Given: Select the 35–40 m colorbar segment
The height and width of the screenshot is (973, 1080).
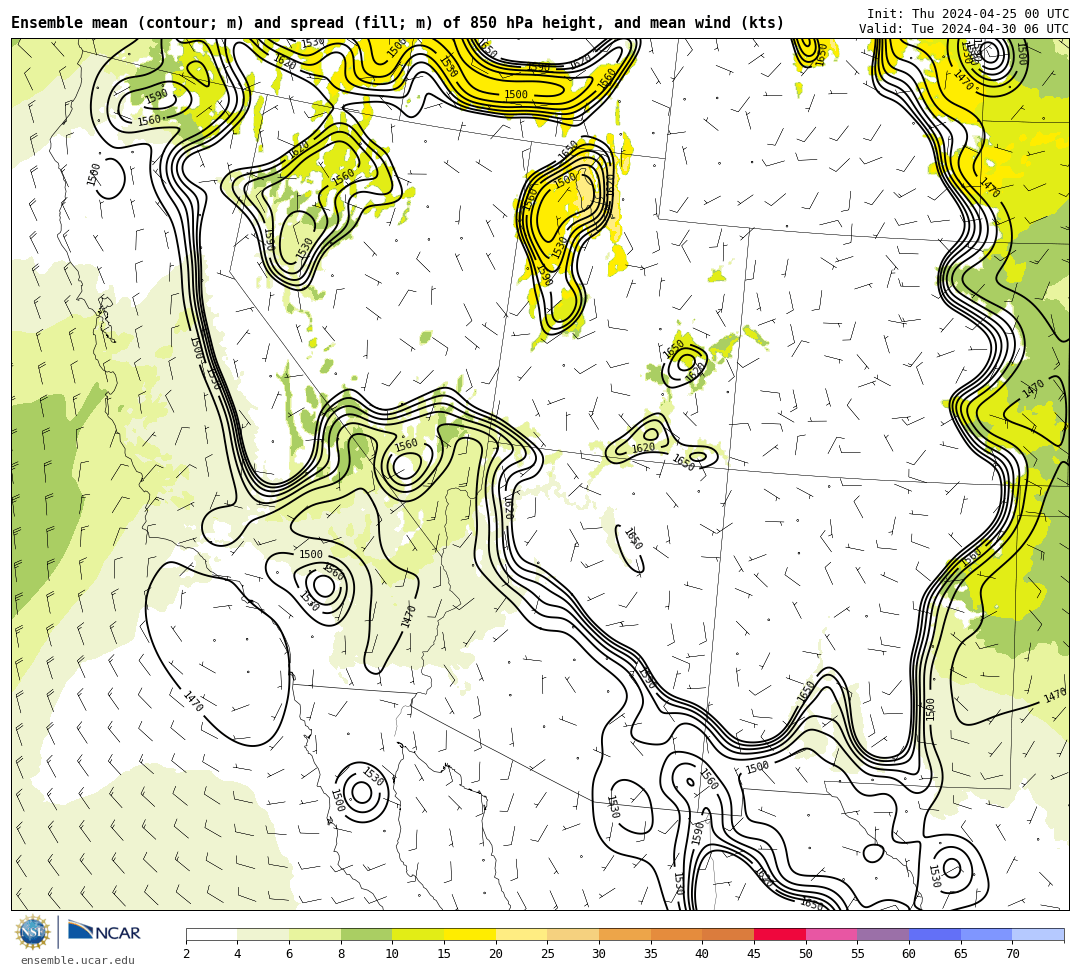Looking at the screenshot, I should coord(676,934).
